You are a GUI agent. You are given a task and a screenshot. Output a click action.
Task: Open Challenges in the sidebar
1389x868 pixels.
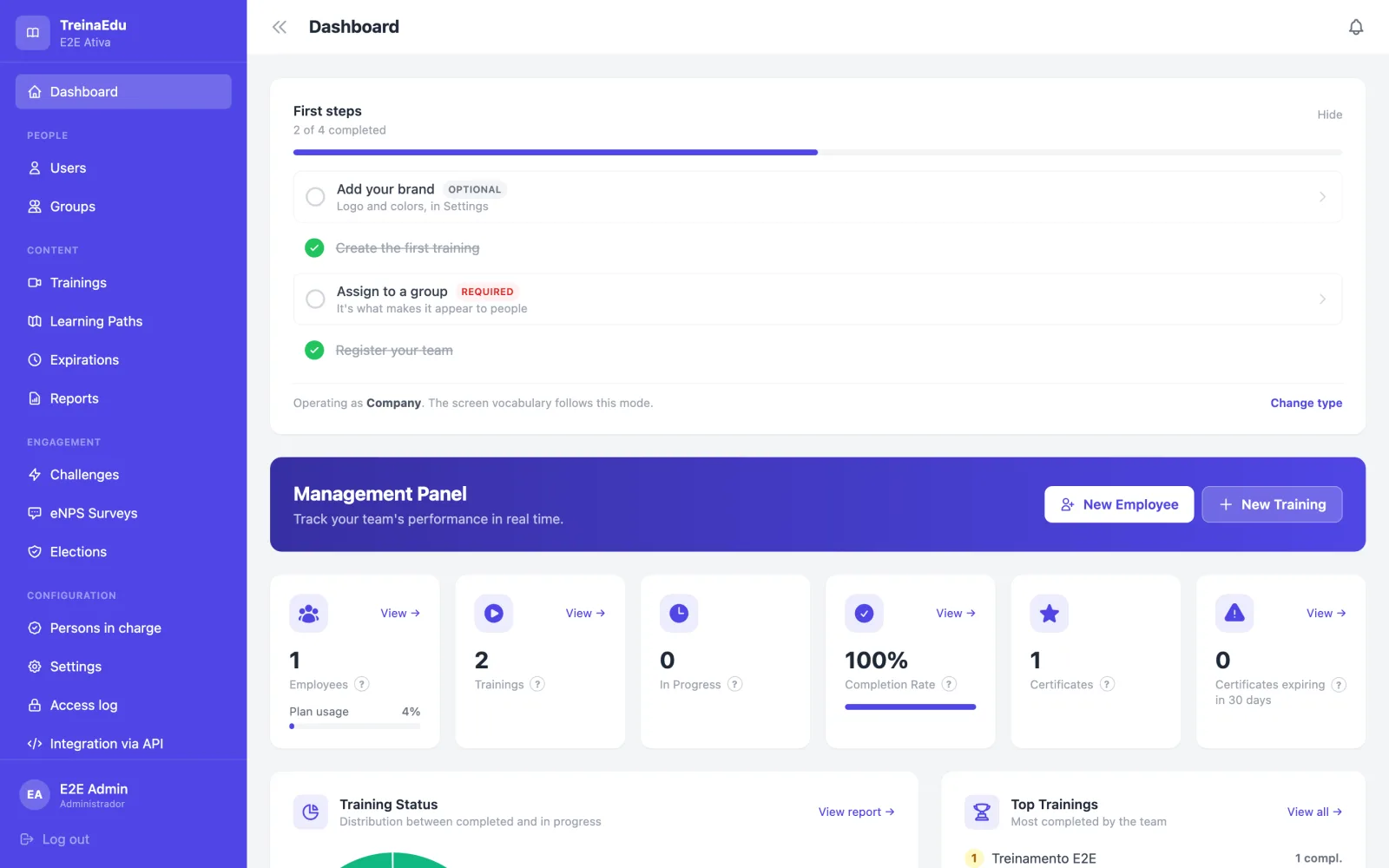[123, 475]
